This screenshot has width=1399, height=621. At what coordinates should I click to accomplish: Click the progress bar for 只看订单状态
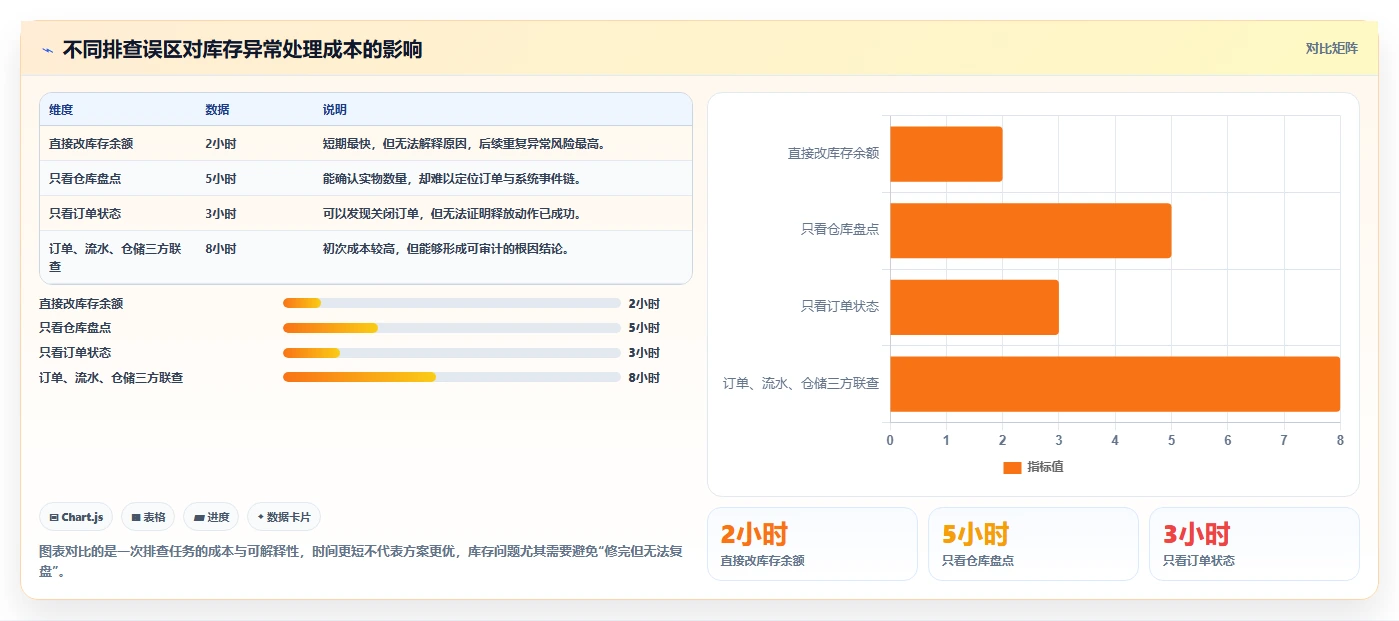coord(452,353)
